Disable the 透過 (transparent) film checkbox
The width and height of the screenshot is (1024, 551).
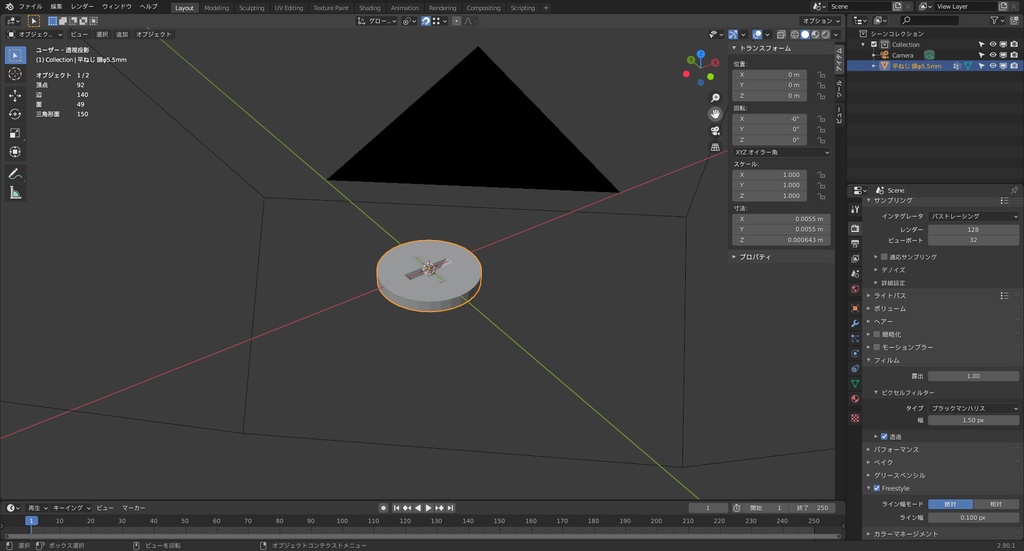(x=884, y=436)
